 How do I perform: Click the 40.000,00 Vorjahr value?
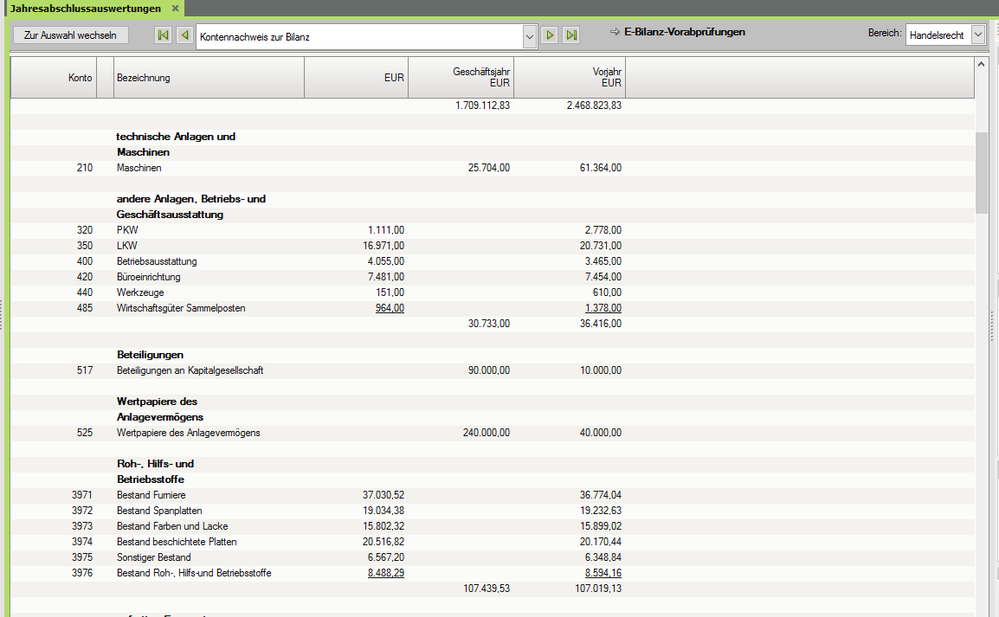600,433
